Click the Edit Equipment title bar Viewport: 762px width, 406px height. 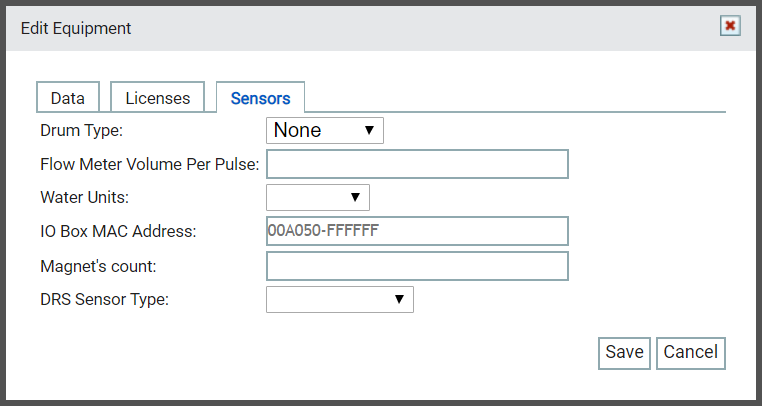[x=381, y=28]
